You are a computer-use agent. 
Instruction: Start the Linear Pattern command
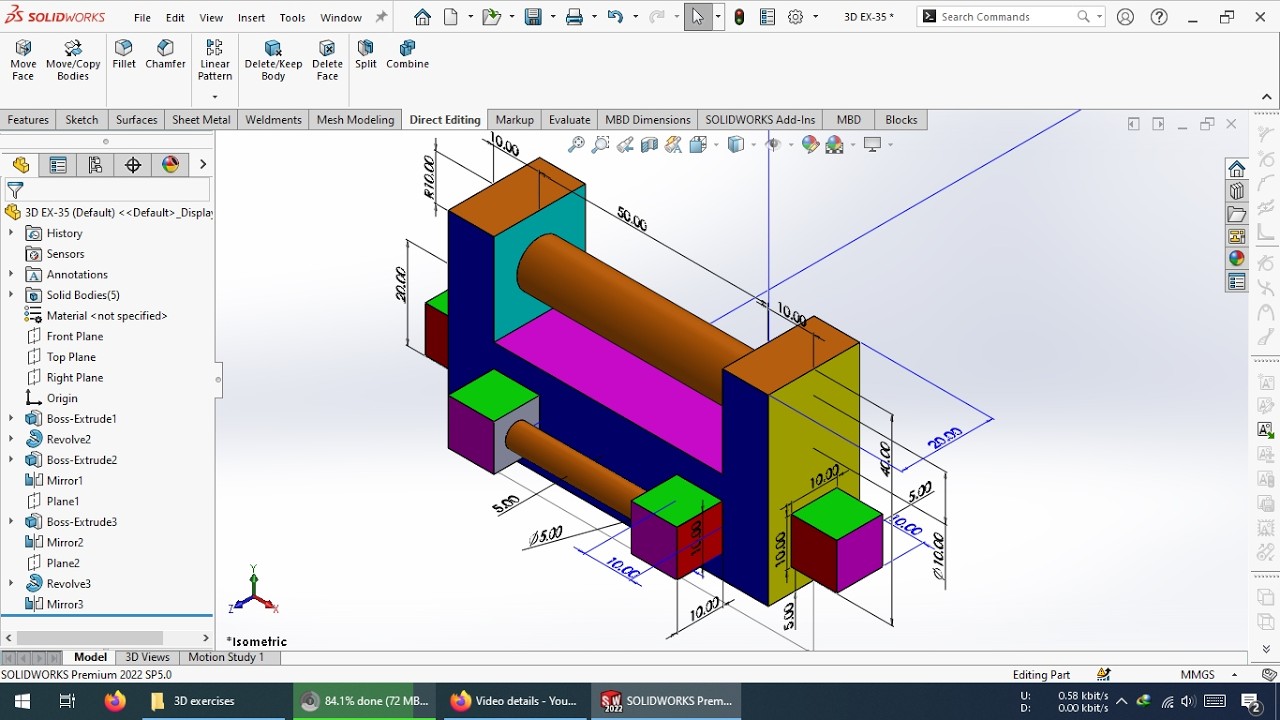(x=214, y=60)
